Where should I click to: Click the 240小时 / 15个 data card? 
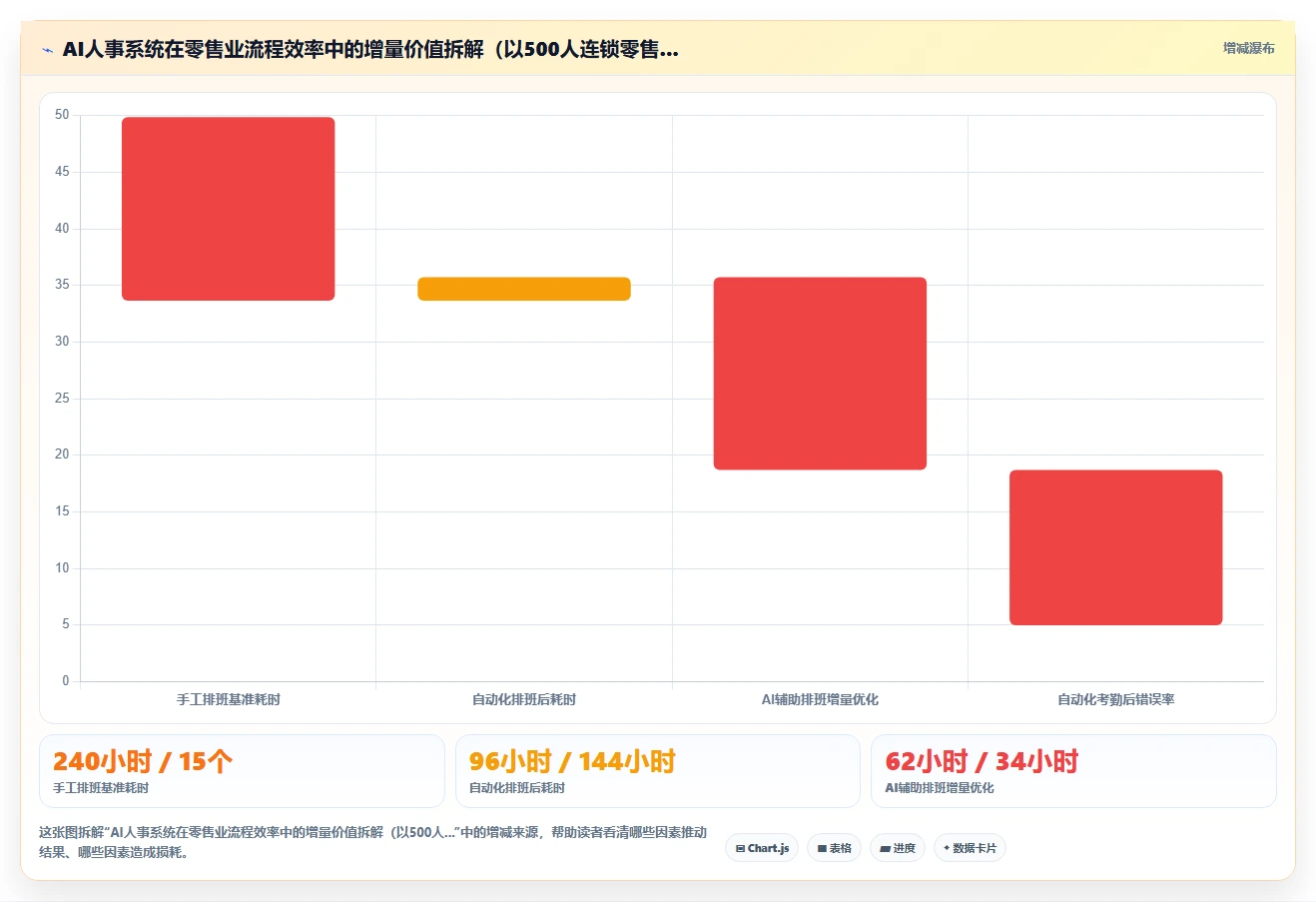[242, 771]
